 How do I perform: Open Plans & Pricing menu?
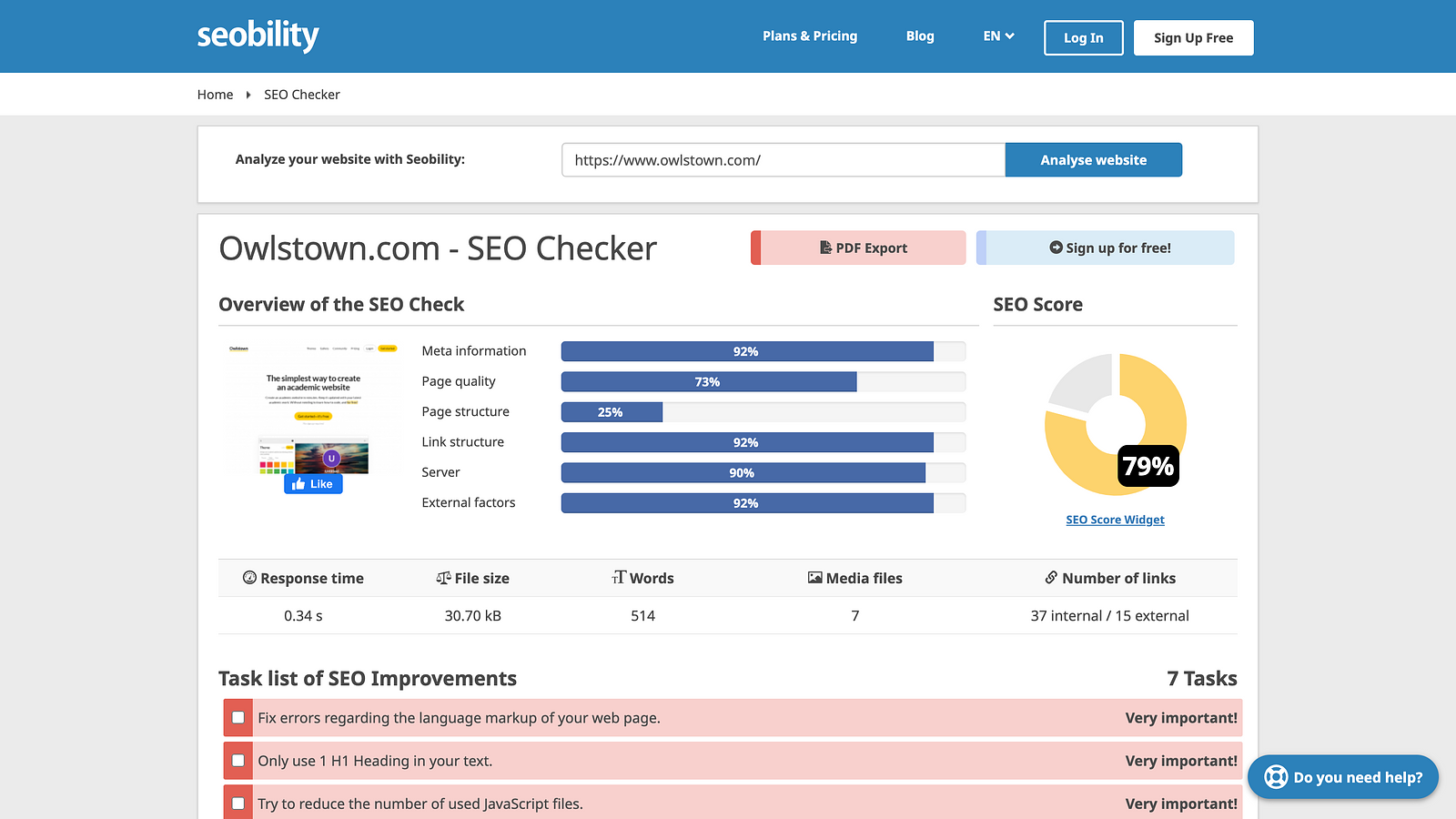tap(810, 36)
